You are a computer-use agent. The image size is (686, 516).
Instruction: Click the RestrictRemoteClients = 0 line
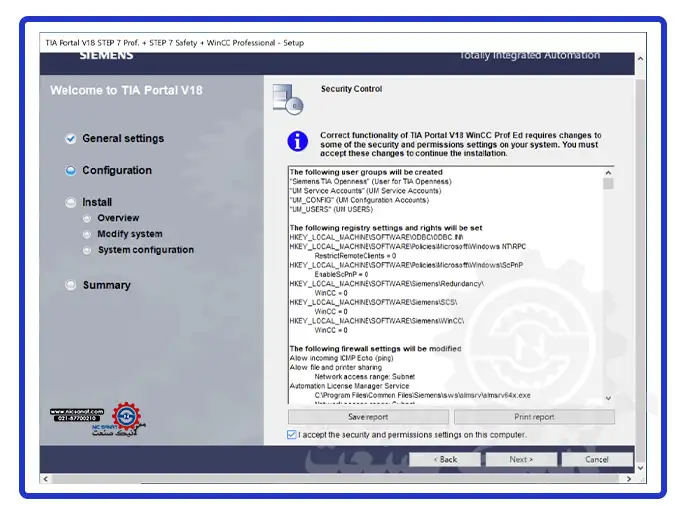(355, 256)
